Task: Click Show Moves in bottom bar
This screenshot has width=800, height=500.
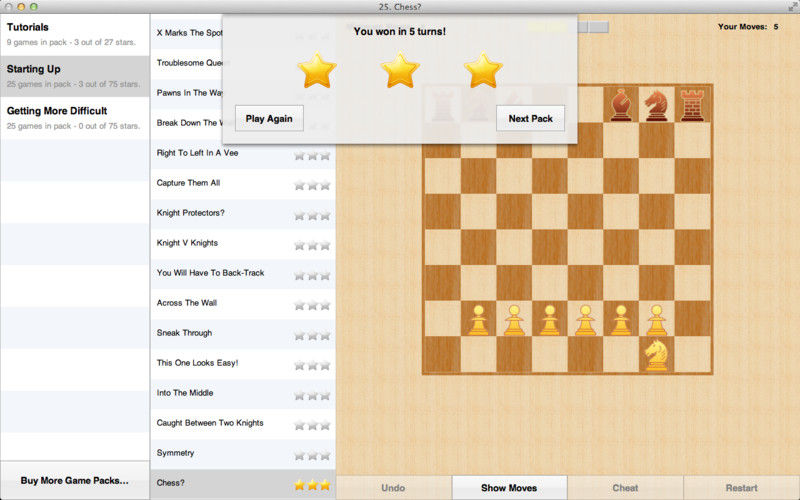Action: tap(509, 488)
